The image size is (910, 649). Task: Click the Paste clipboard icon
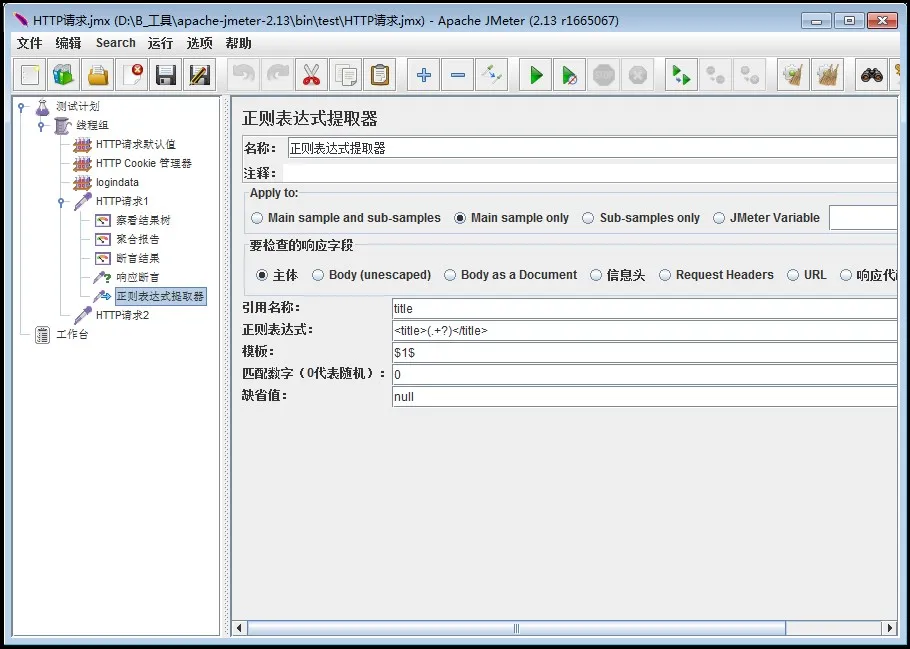click(x=379, y=75)
